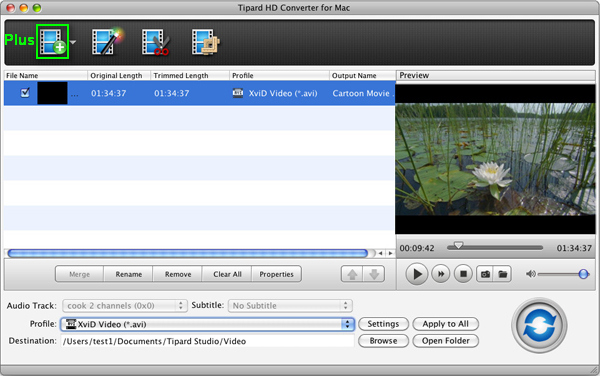Click Apply to All button
This screenshot has width=600, height=376.
click(445, 324)
